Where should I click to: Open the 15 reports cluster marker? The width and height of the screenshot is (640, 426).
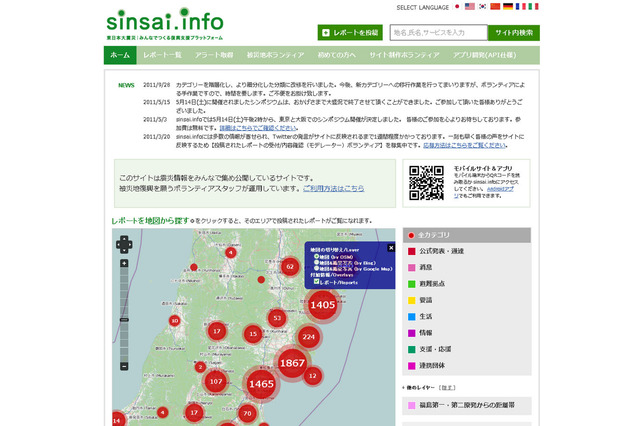click(253, 334)
